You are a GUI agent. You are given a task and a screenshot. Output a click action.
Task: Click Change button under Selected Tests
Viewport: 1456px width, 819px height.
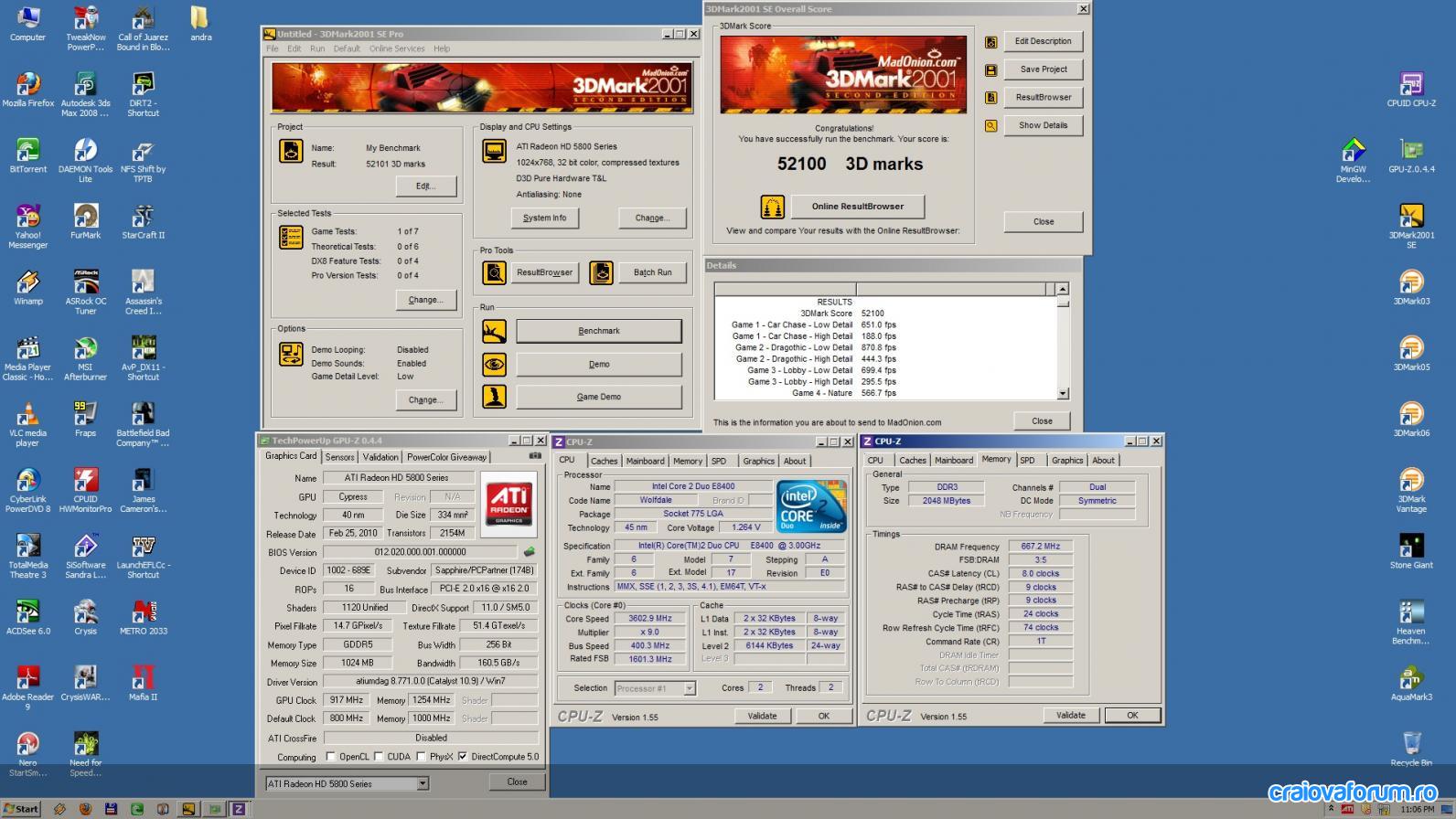pos(426,300)
